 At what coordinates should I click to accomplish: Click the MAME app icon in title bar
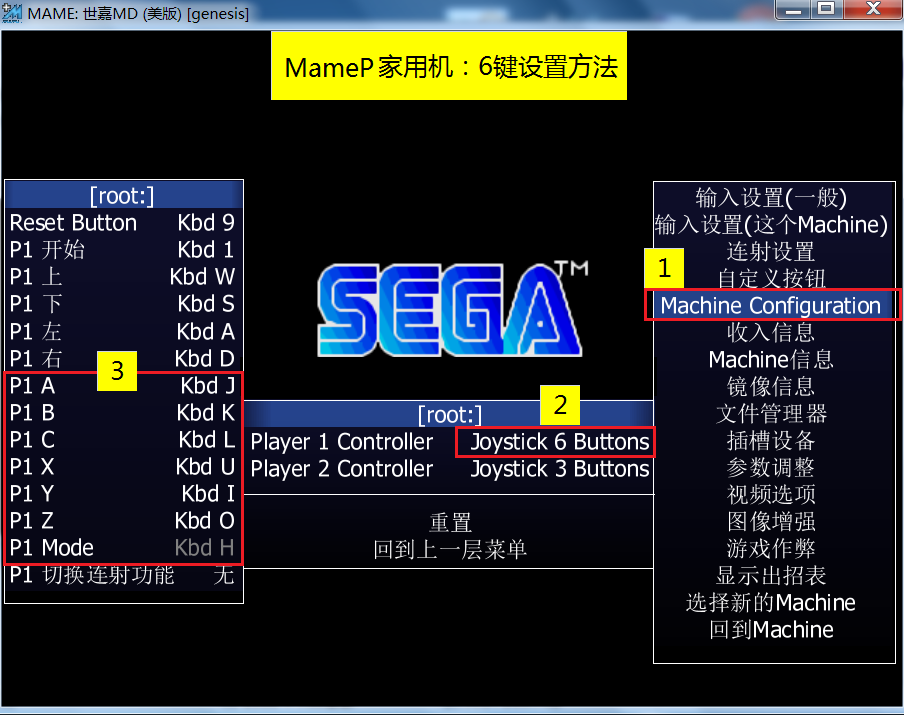[12, 13]
